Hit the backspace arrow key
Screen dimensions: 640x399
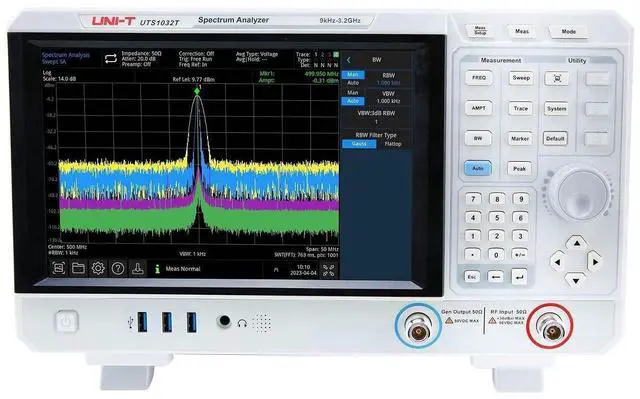[496, 277]
